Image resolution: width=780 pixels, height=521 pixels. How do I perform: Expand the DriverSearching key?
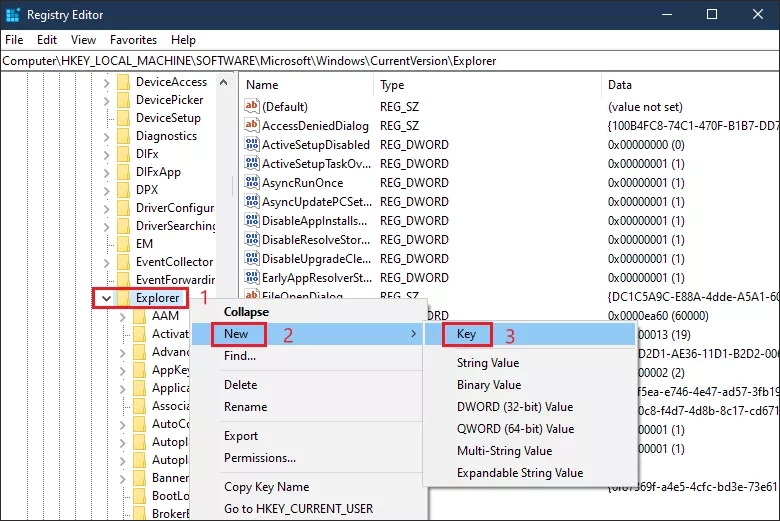click(x=106, y=226)
